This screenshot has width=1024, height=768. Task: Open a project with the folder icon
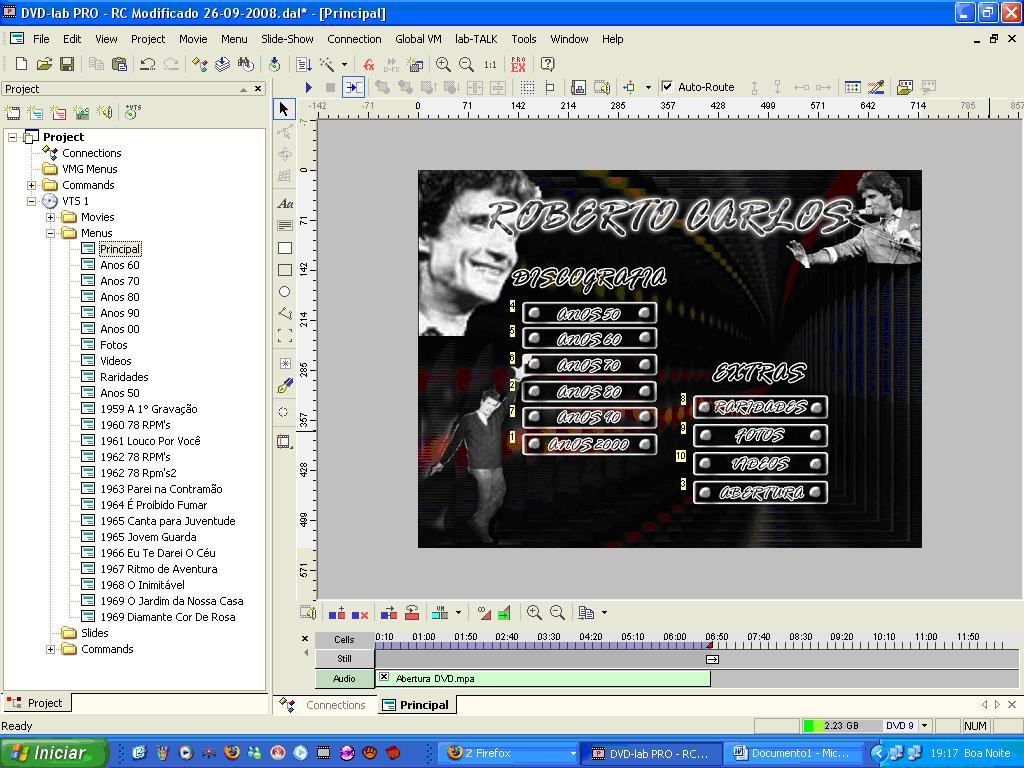(x=44, y=64)
